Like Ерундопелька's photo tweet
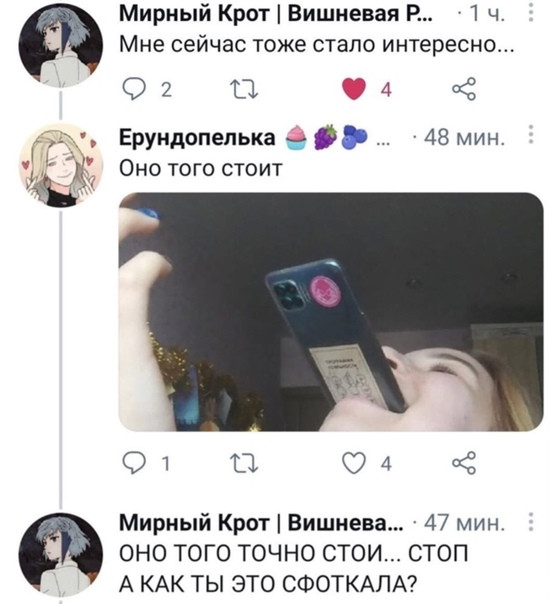The image size is (549, 604). (354, 463)
